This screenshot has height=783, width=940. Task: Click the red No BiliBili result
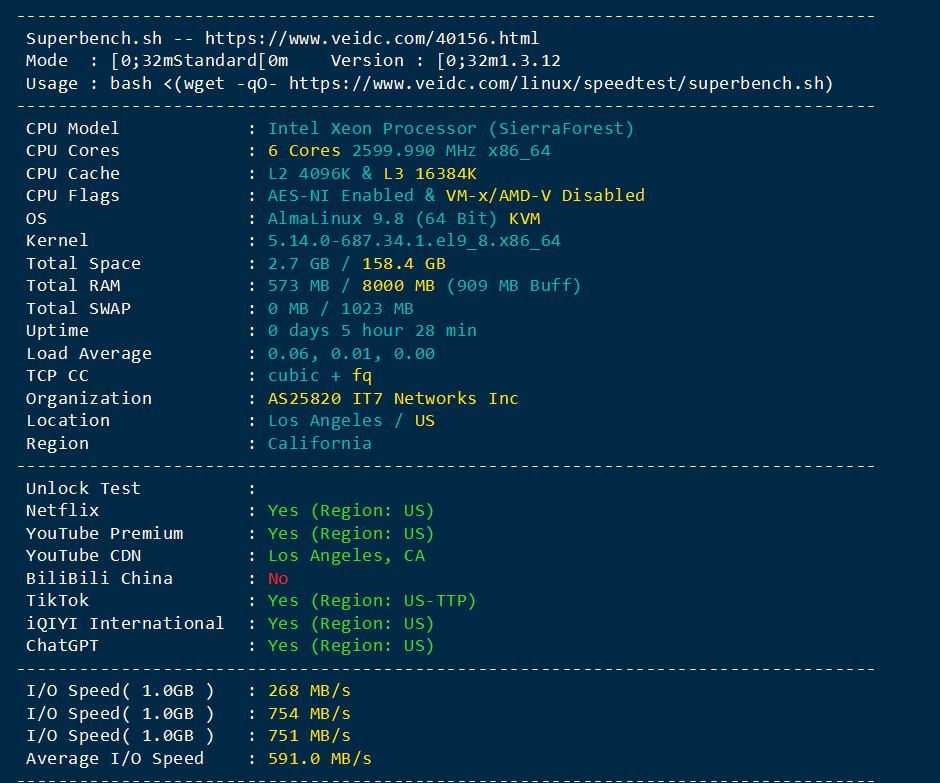278,578
